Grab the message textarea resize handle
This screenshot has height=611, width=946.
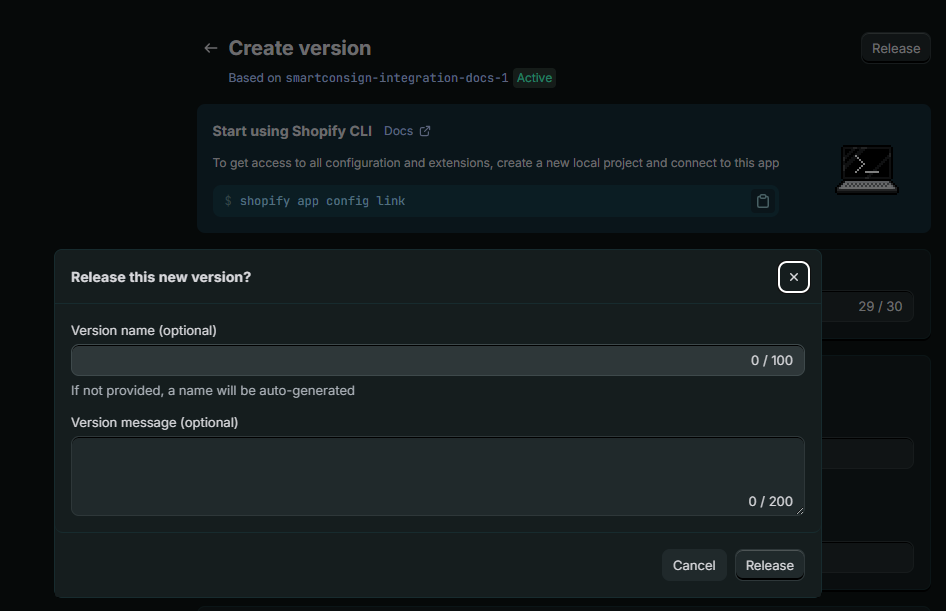[x=799, y=511]
